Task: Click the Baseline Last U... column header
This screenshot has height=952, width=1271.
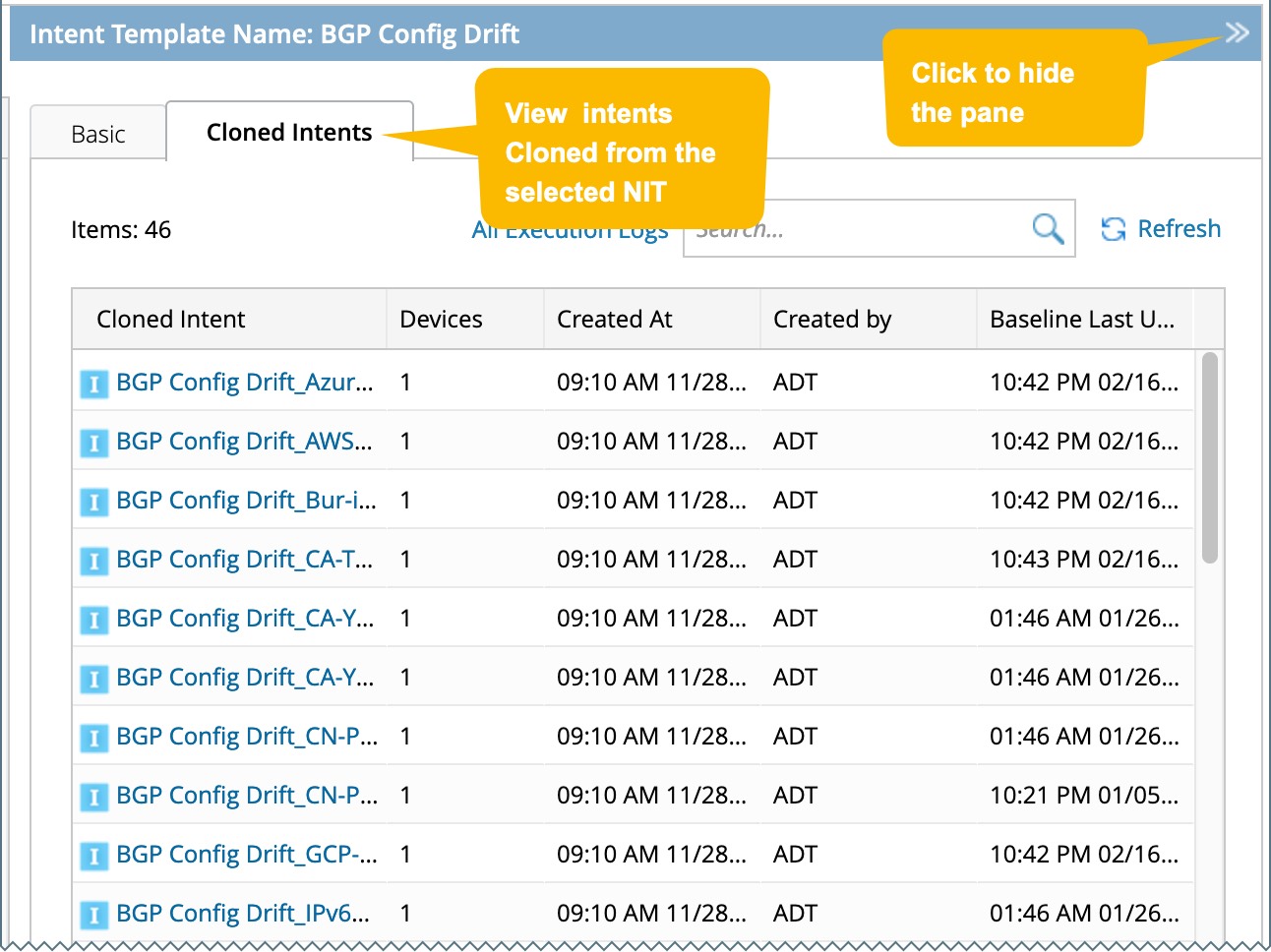Action: (x=1082, y=320)
